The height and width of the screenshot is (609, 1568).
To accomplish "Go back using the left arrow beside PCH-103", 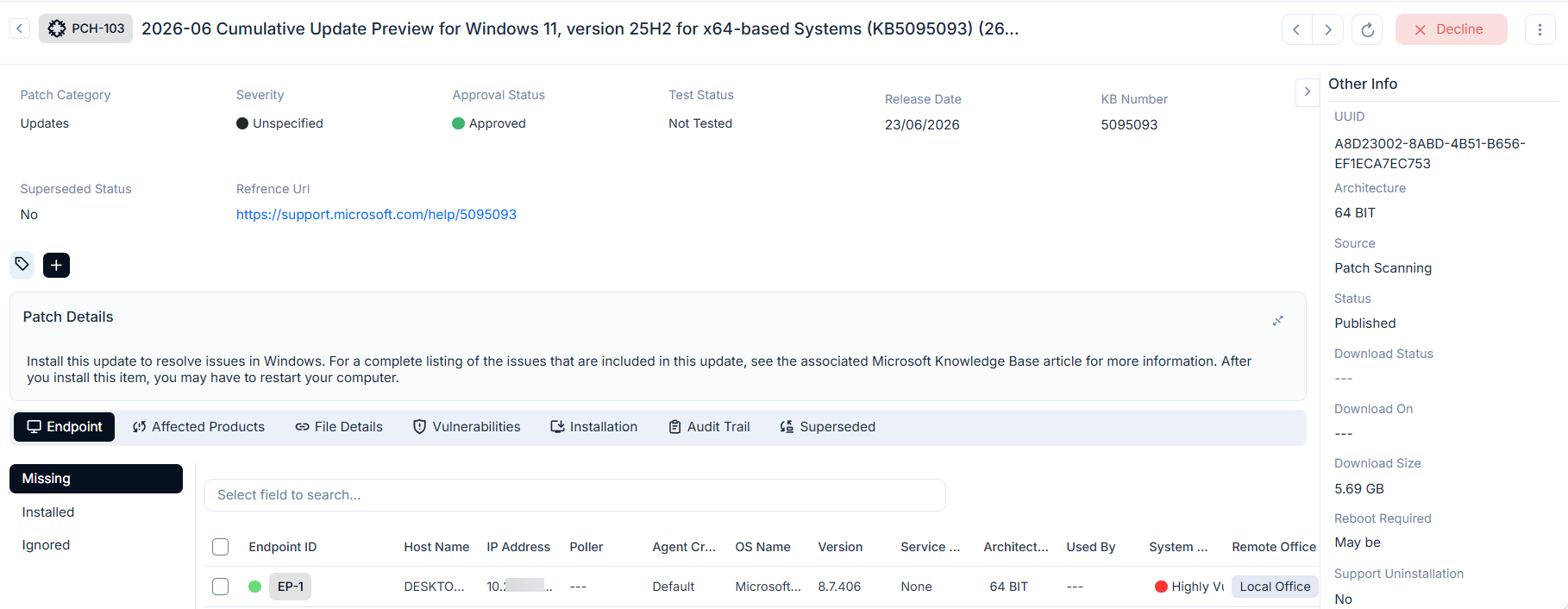I will click(x=20, y=28).
